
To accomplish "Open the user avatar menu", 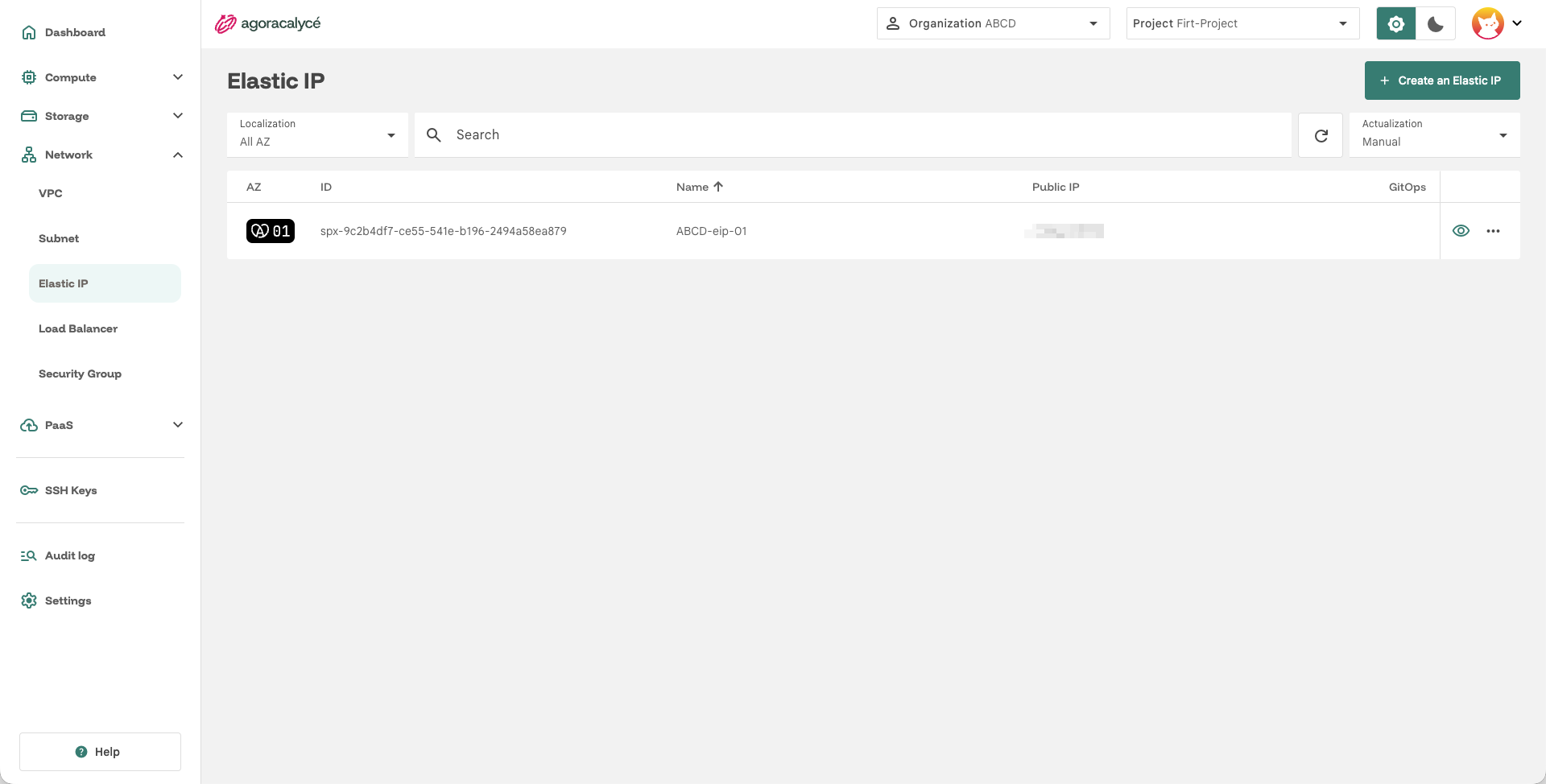I will 1488,23.
